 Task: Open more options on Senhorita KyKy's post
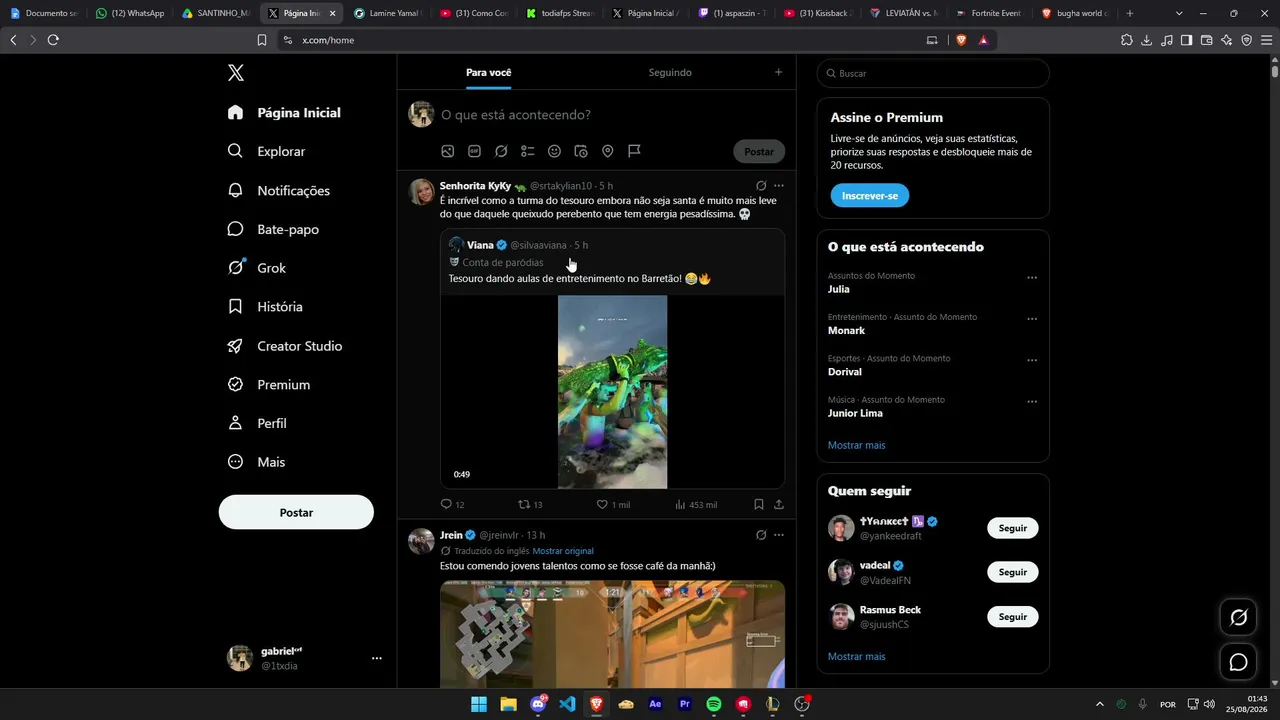pyautogui.click(x=779, y=186)
